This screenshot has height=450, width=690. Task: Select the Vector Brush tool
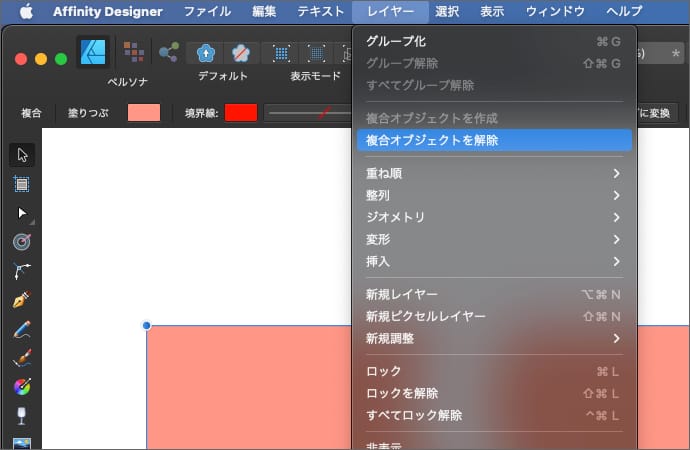pos(22,357)
